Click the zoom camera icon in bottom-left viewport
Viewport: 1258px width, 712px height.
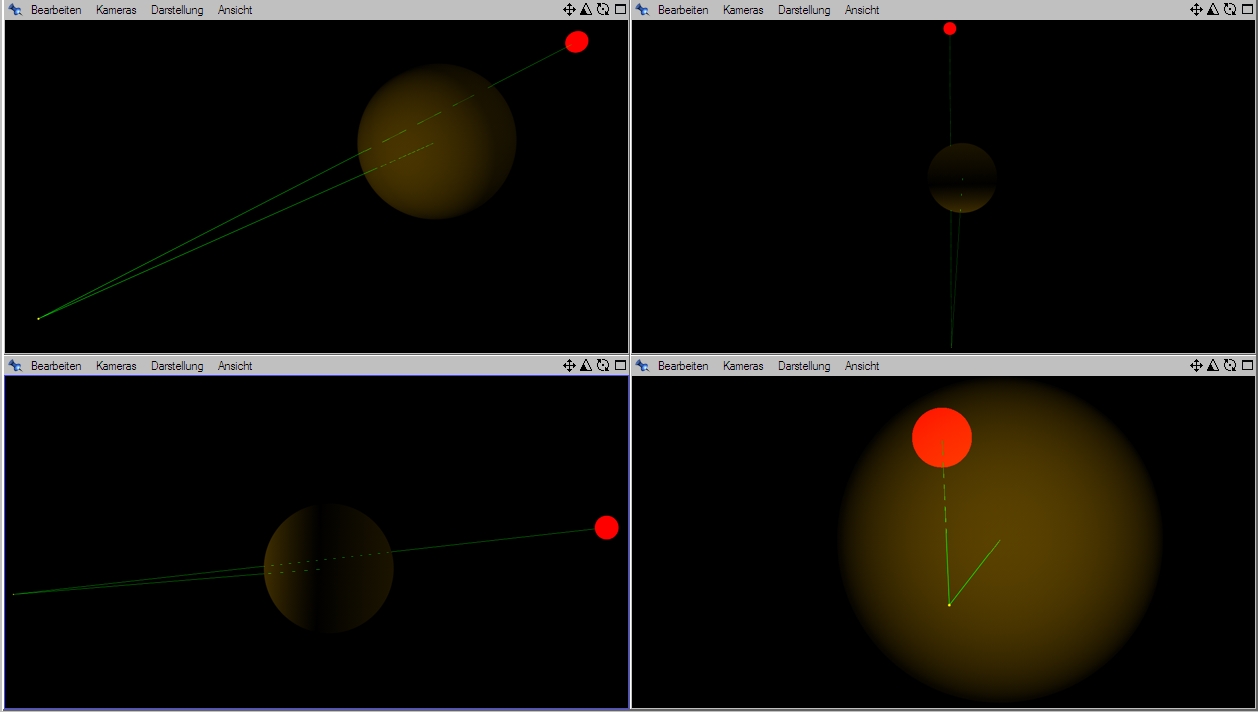point(586,366)
